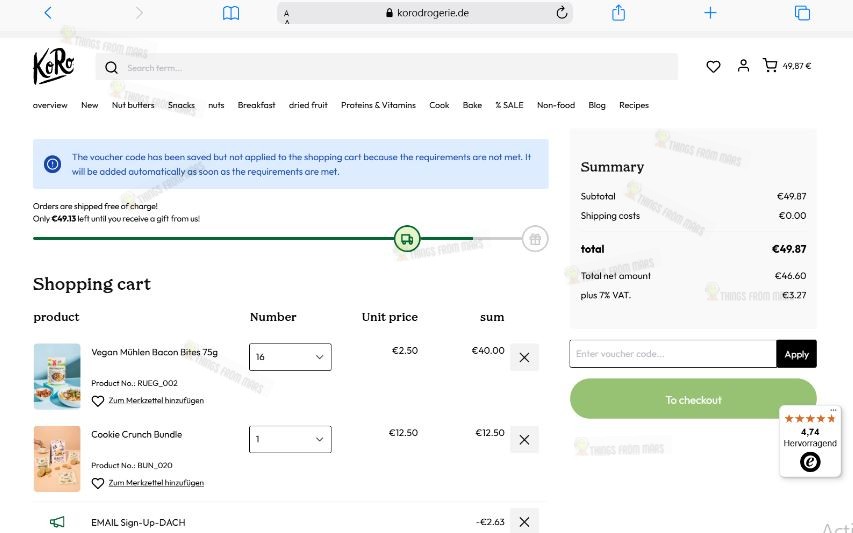Tap the text size AA button
This screenshot has width=853, height=533.
click(287, 15)
